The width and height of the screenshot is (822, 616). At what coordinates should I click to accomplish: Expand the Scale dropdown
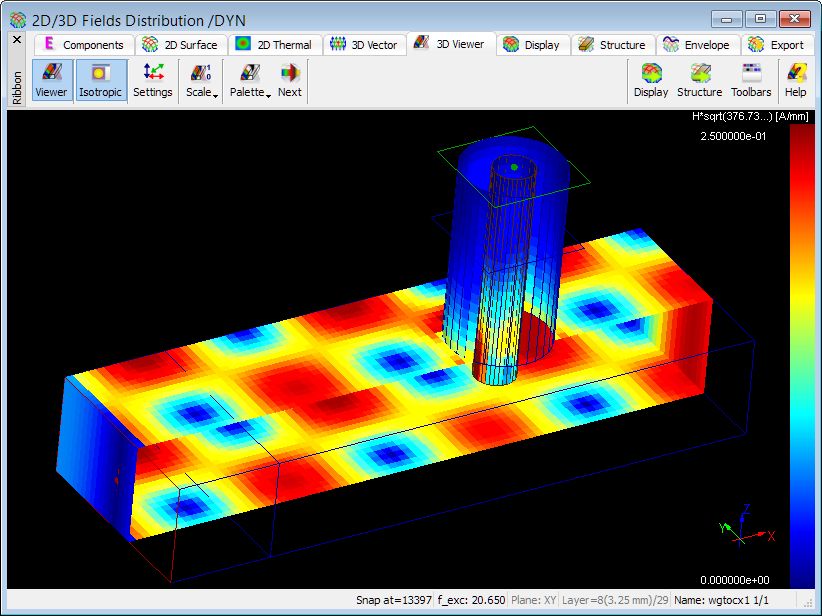(x=200, y=81)
